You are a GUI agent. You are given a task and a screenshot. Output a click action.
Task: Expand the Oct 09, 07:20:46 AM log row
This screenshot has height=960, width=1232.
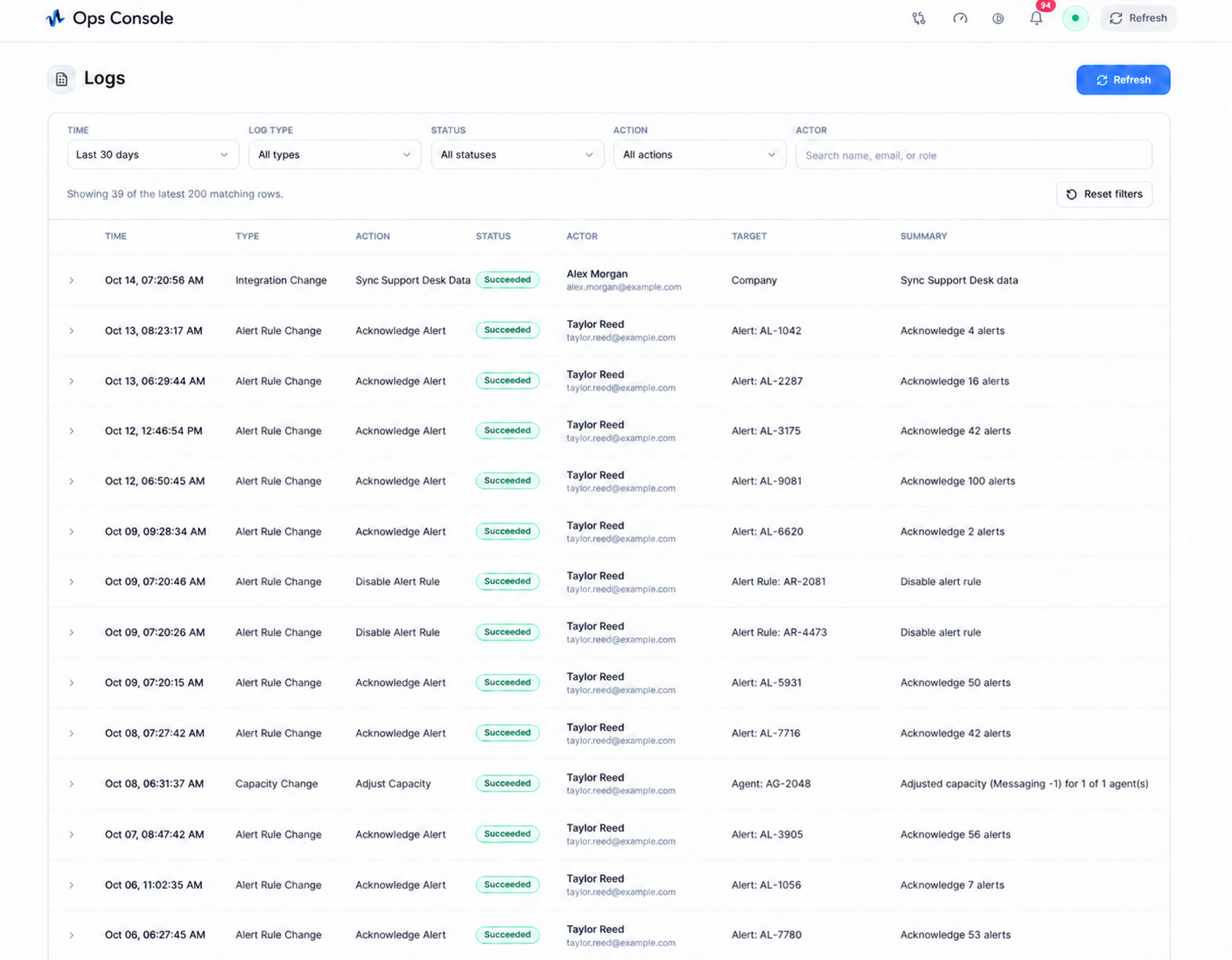coord(71,582)
